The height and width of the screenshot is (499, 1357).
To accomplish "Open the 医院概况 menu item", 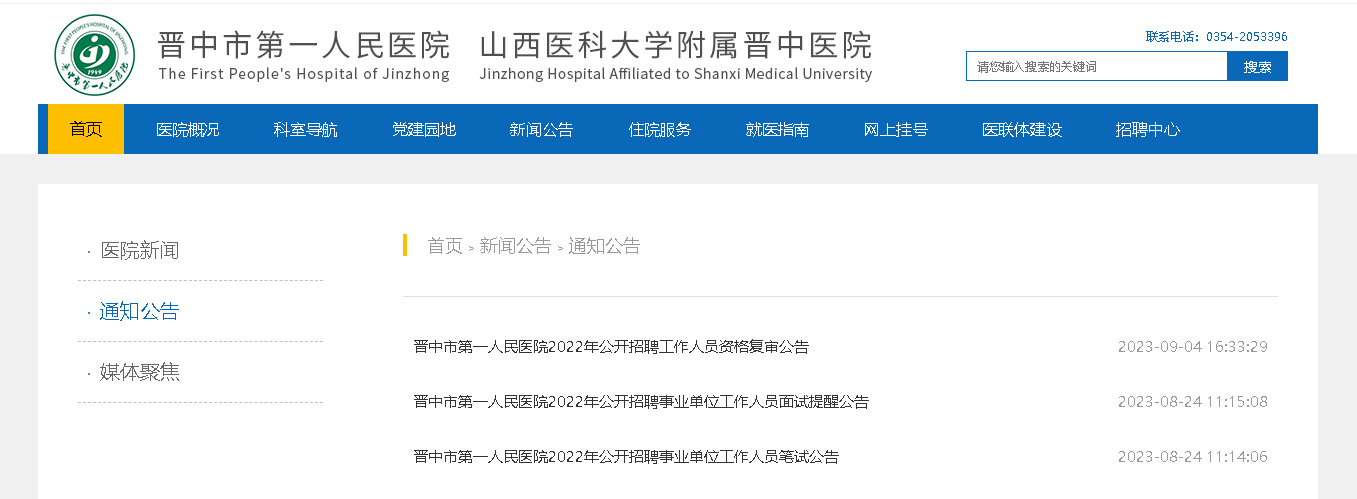I will click(x=187, y=129).
